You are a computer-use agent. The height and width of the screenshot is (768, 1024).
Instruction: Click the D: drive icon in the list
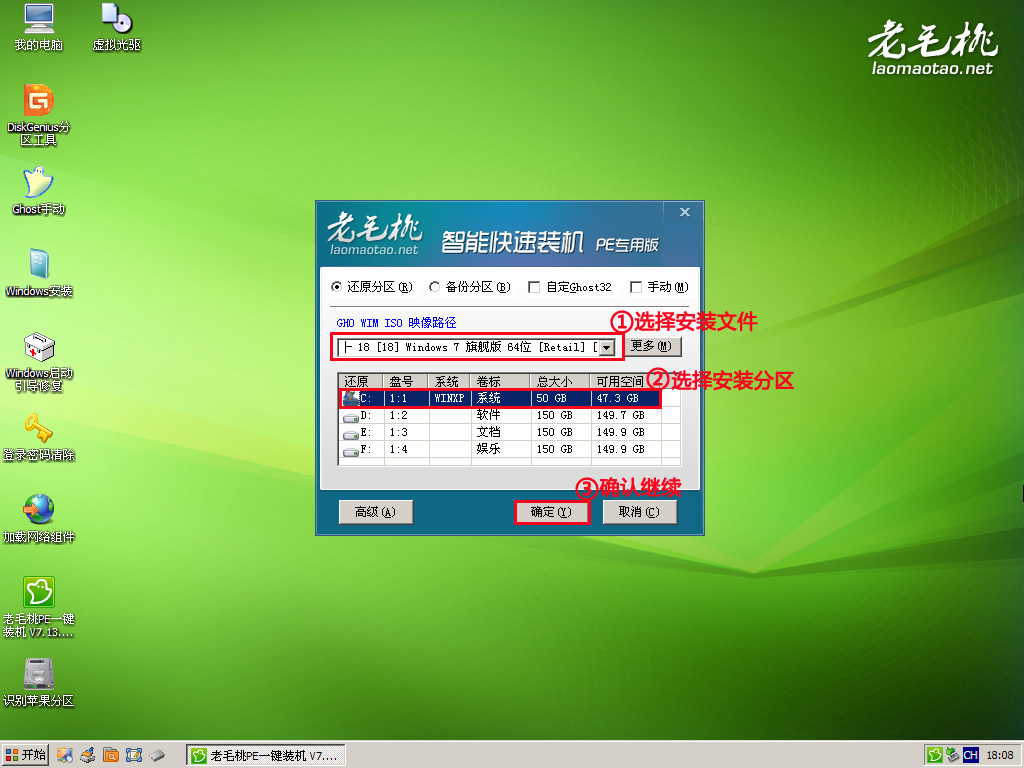coord(351,417)
